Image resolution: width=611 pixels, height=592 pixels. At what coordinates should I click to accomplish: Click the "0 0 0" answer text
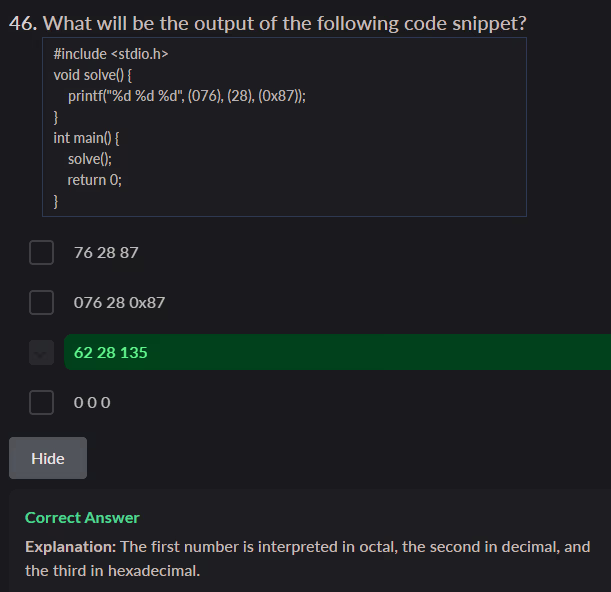[x=92, y=402]
